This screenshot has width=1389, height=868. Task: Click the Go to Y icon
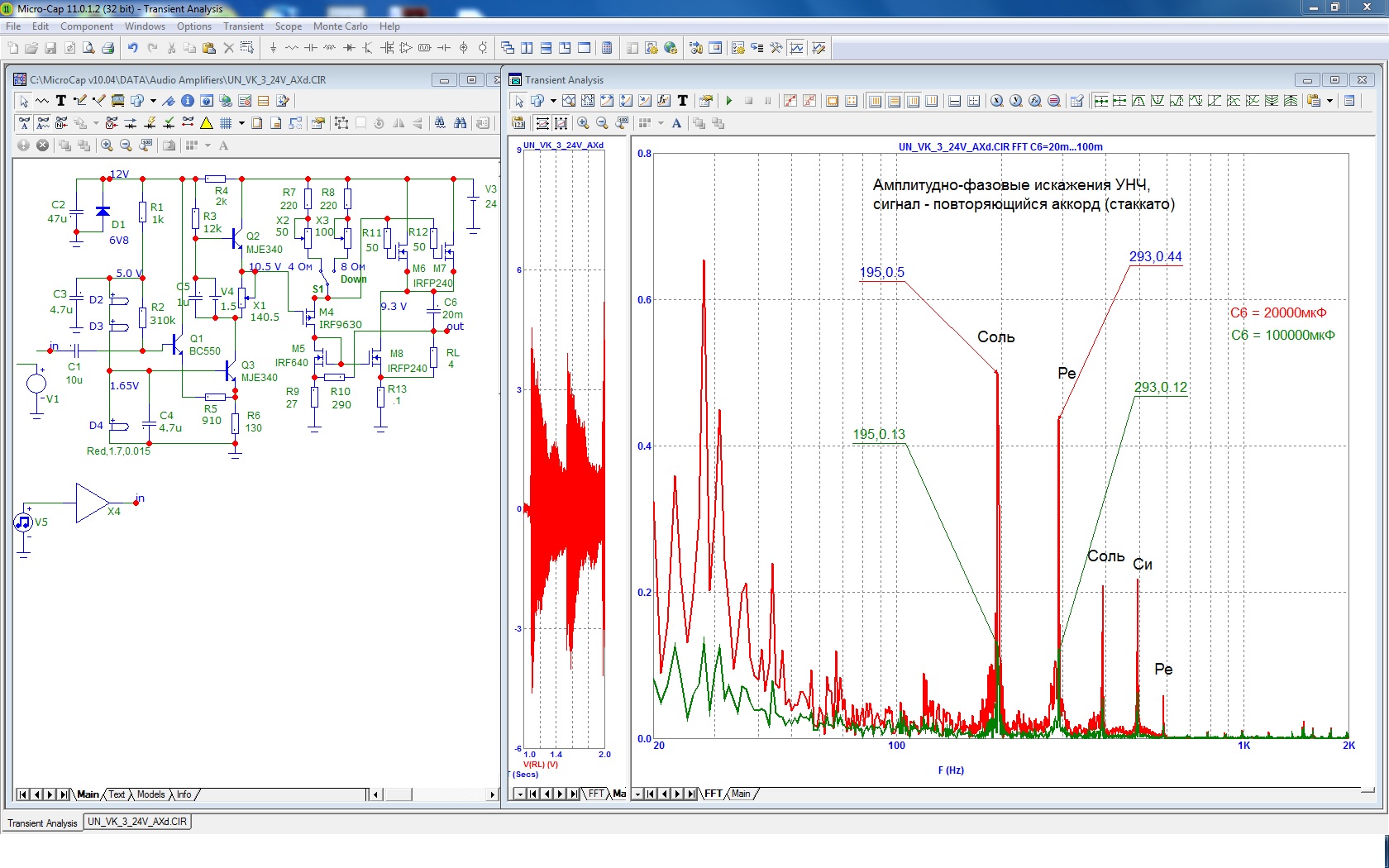1016,101
